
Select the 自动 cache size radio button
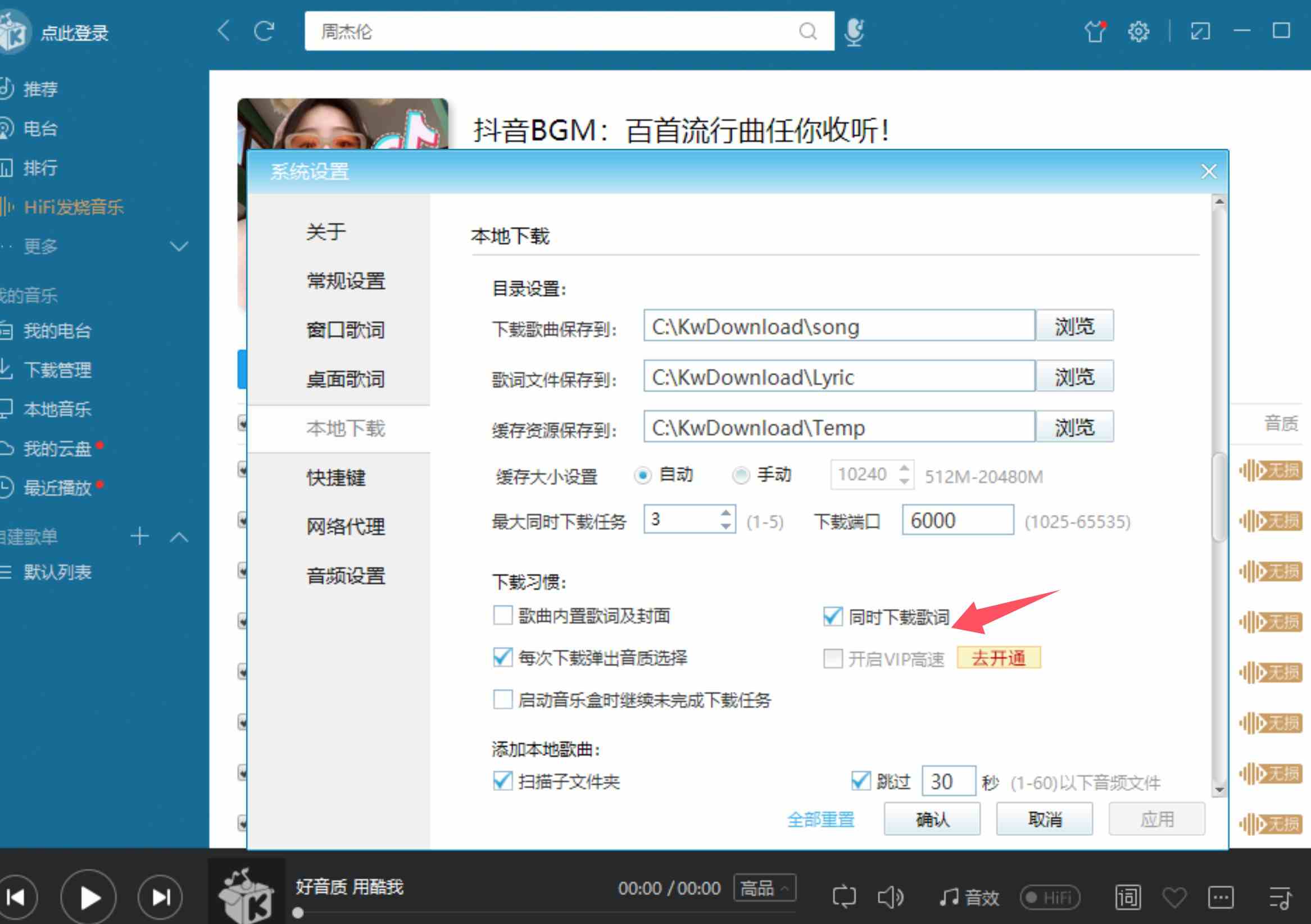pyautogui.click(x=643, y=475)
